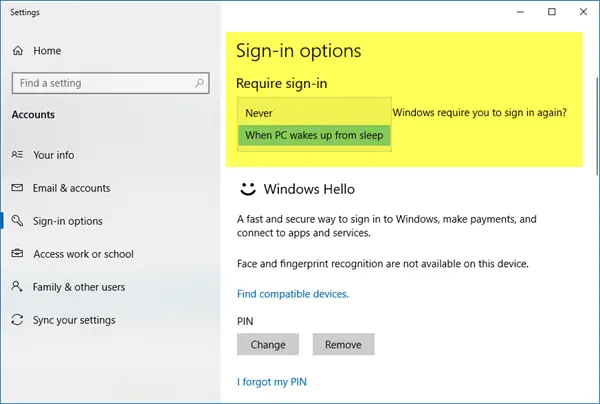
Task: Minimize the Settings window
Action: point(520,12)
